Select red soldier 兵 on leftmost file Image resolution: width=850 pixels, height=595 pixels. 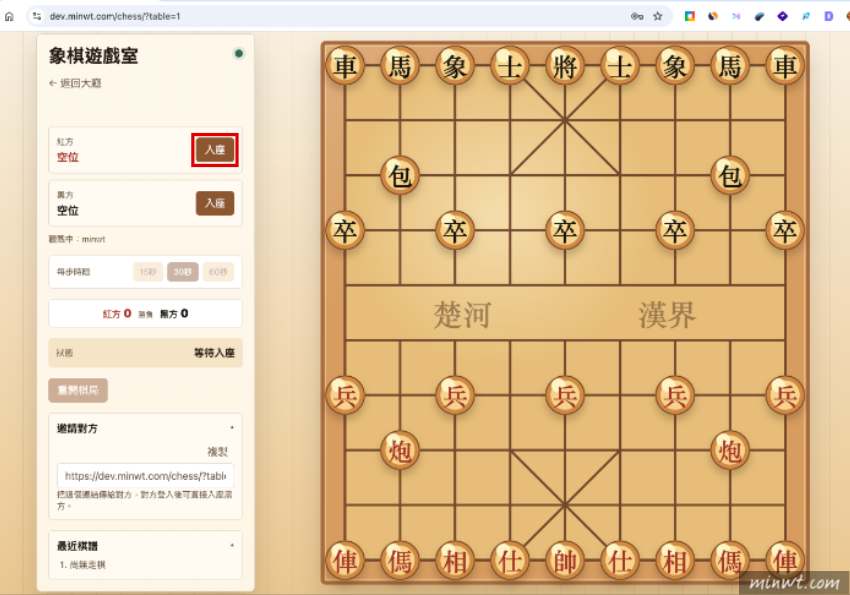(x=345, y=396)
